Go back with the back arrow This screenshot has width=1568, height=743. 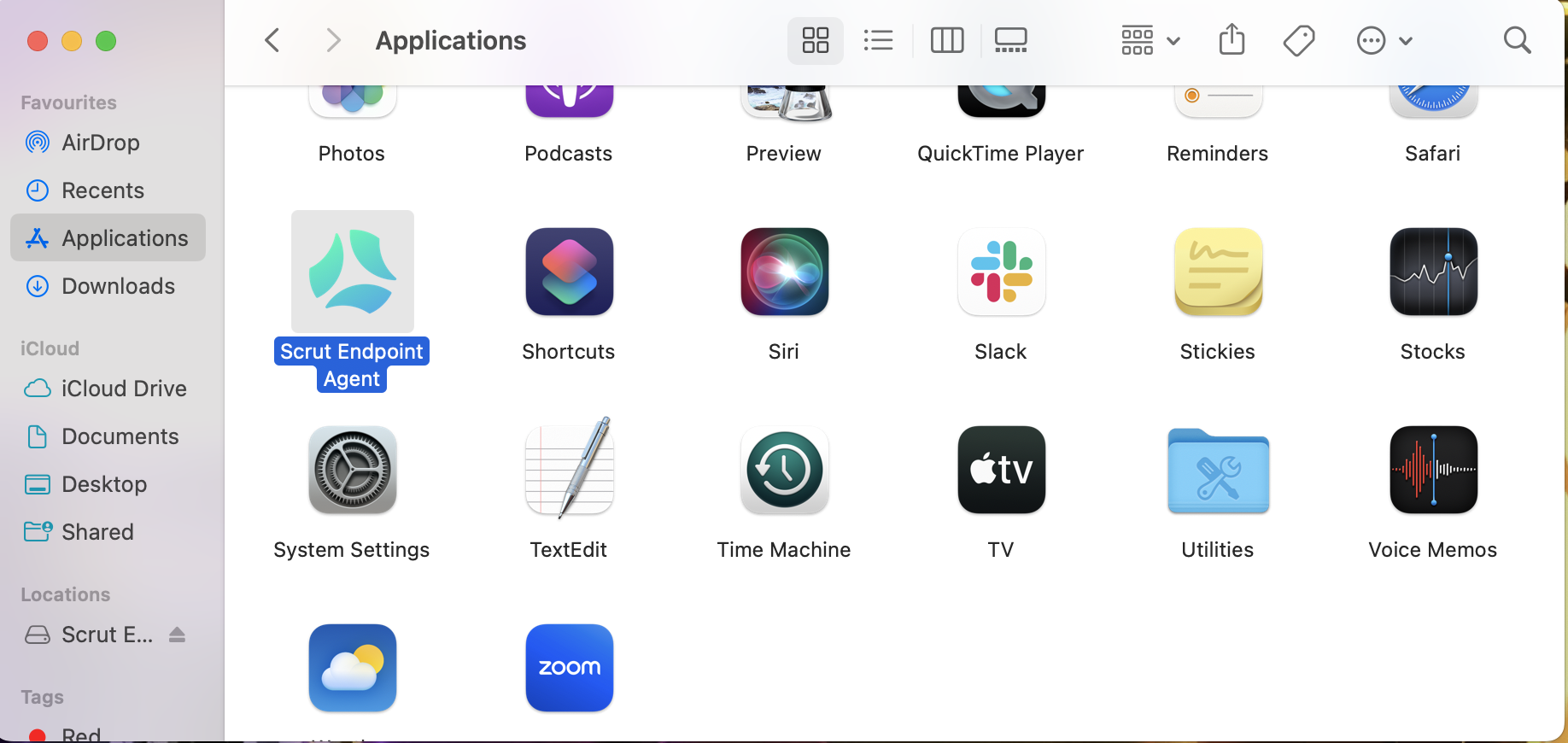tap(272, 40)
